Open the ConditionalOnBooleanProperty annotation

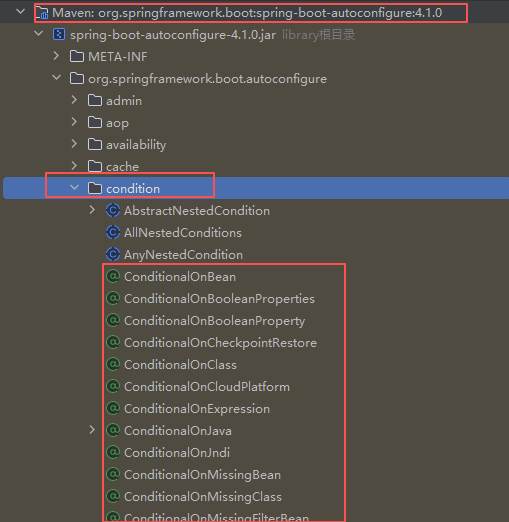215,321
